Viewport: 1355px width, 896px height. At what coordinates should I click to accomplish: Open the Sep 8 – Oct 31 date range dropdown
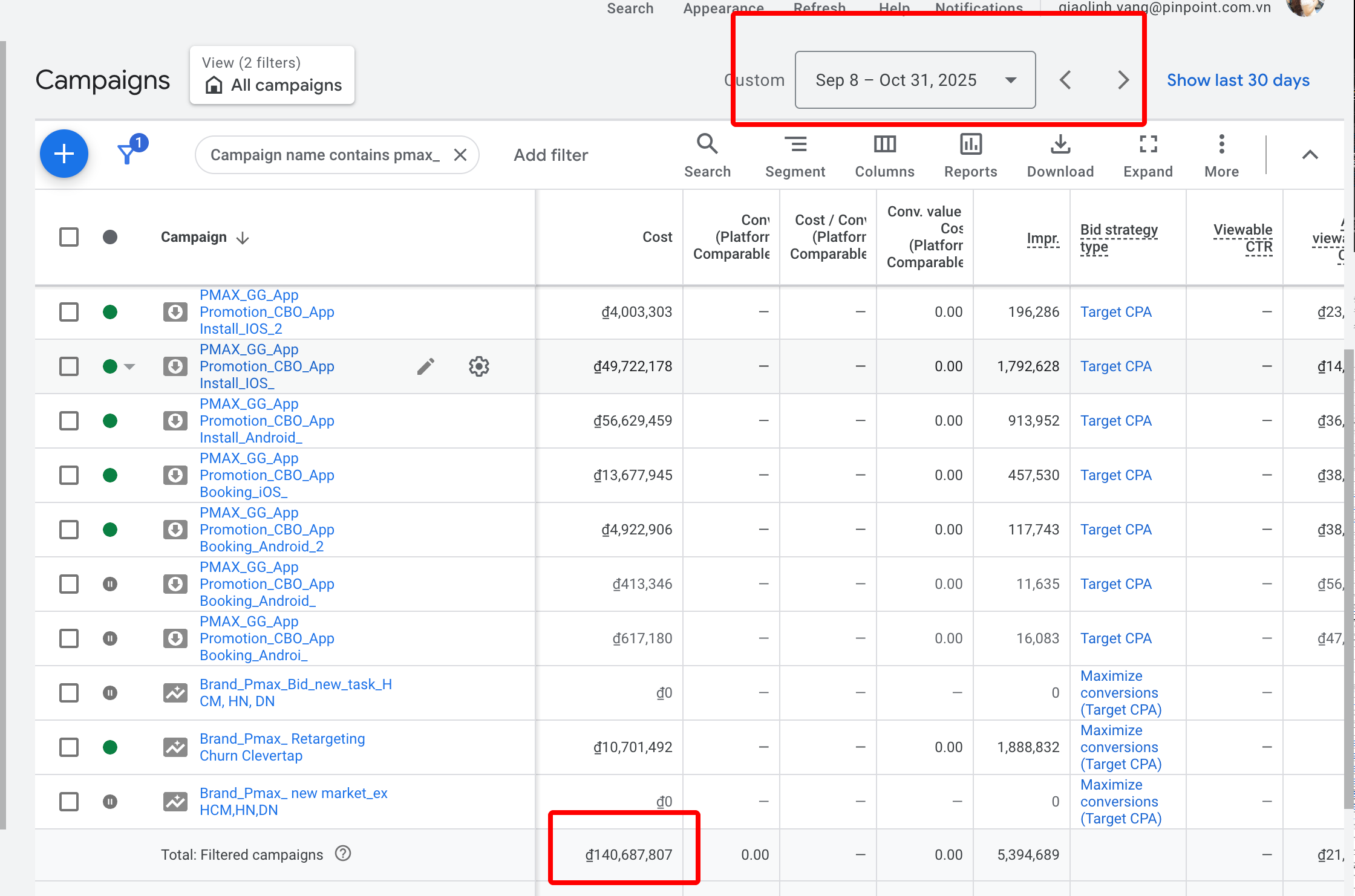click(915, 80)
